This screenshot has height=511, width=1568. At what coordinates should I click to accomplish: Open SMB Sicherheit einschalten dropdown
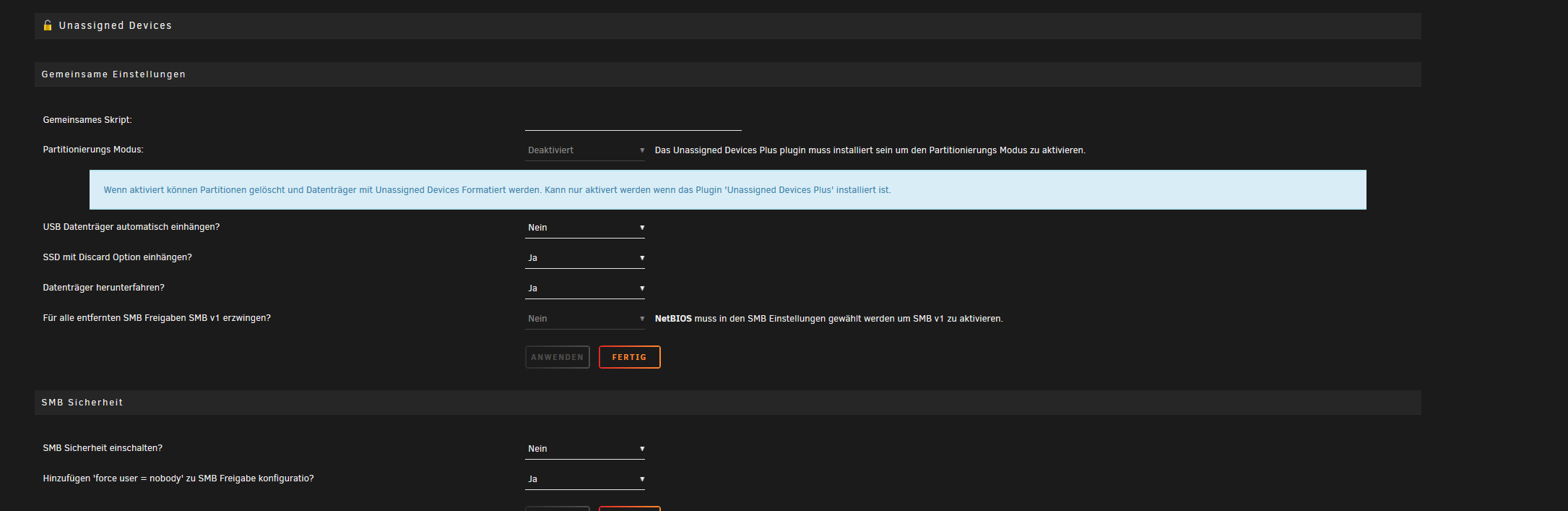coord(585,449)
